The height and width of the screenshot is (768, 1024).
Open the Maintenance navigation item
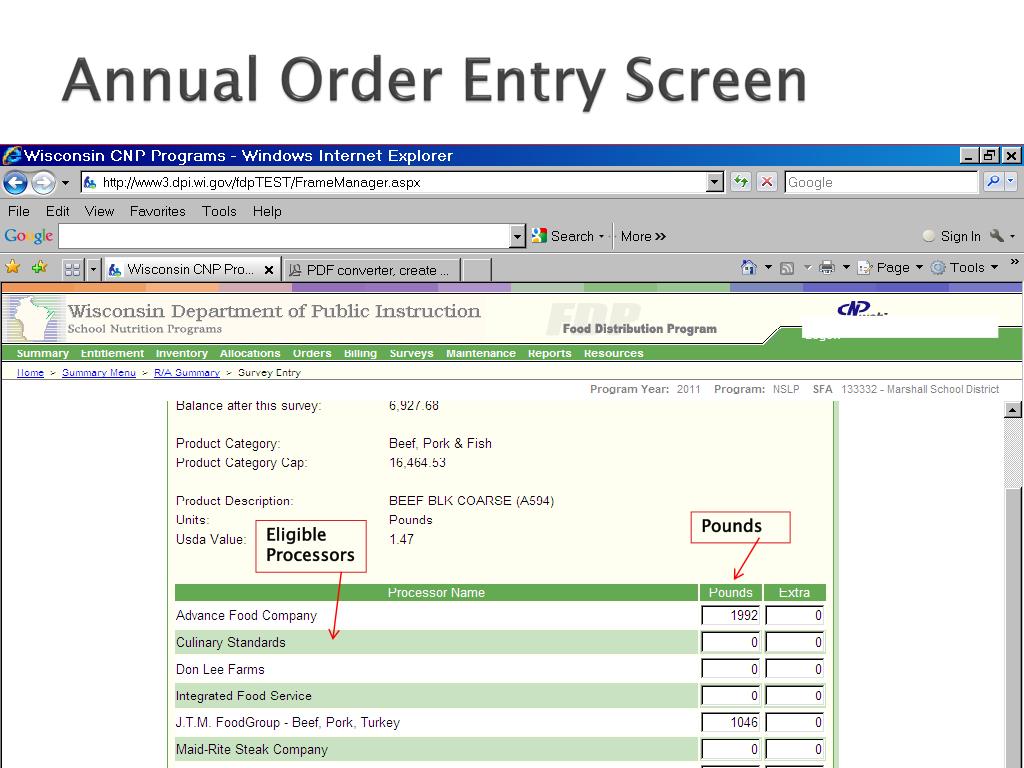pyautogui.click(x=481, y=353)
